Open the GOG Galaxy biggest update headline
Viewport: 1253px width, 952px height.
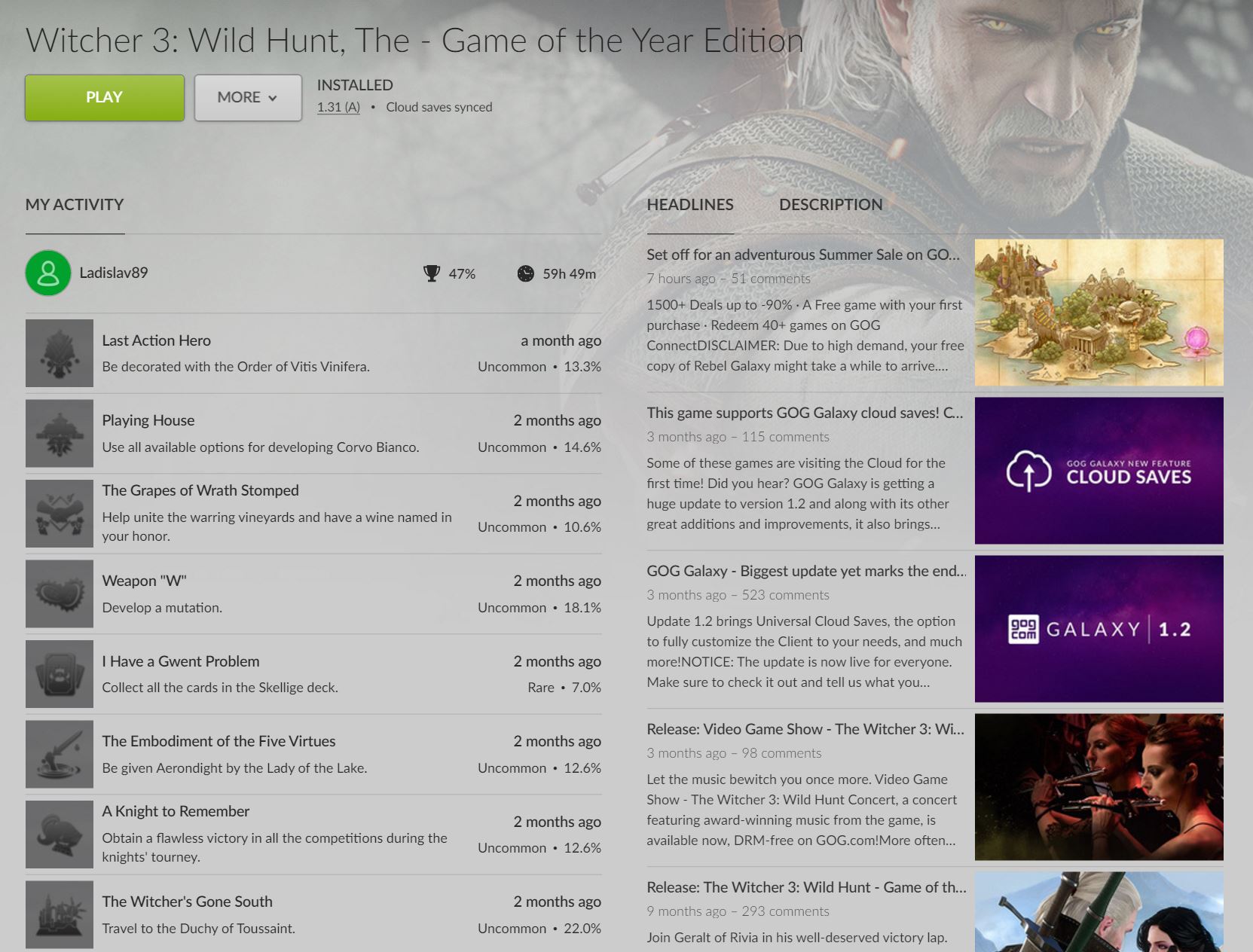click(x=806, y=571)
